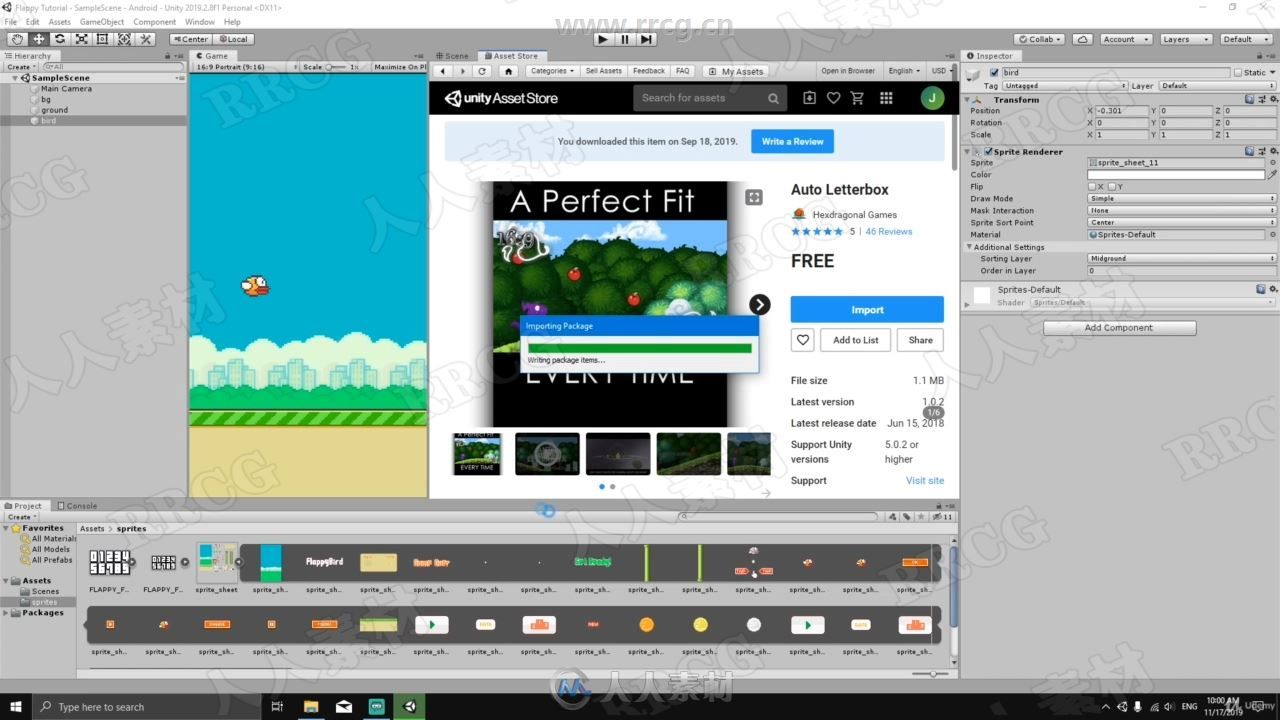Open the Window menu
The image size is (1280, 720).
(200, 21)
